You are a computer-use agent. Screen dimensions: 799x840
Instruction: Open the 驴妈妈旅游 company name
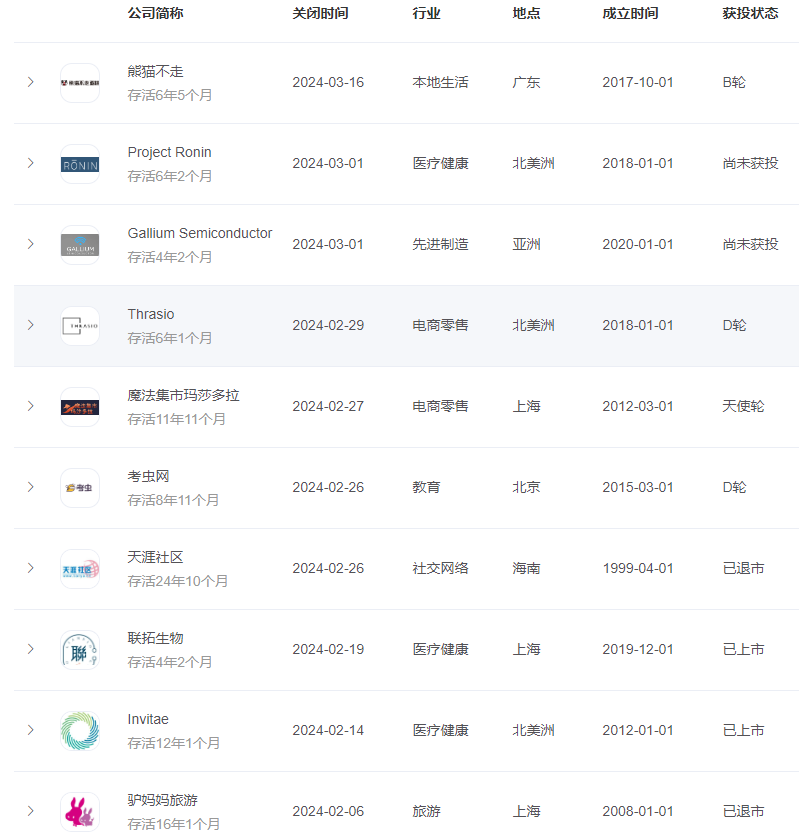(162, 800)
